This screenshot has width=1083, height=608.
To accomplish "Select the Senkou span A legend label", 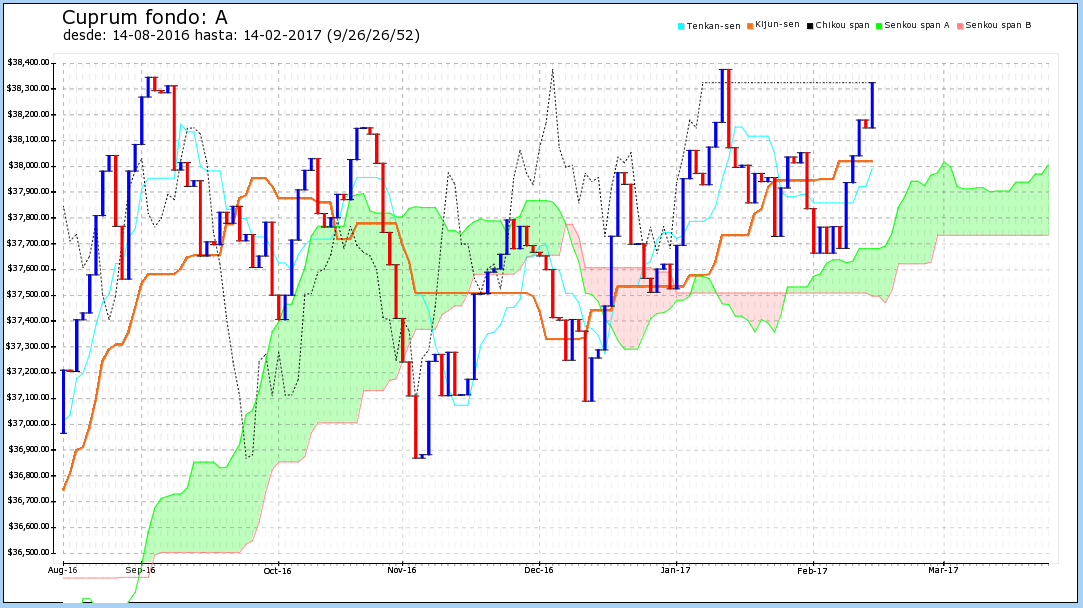I will click(917, 25).
